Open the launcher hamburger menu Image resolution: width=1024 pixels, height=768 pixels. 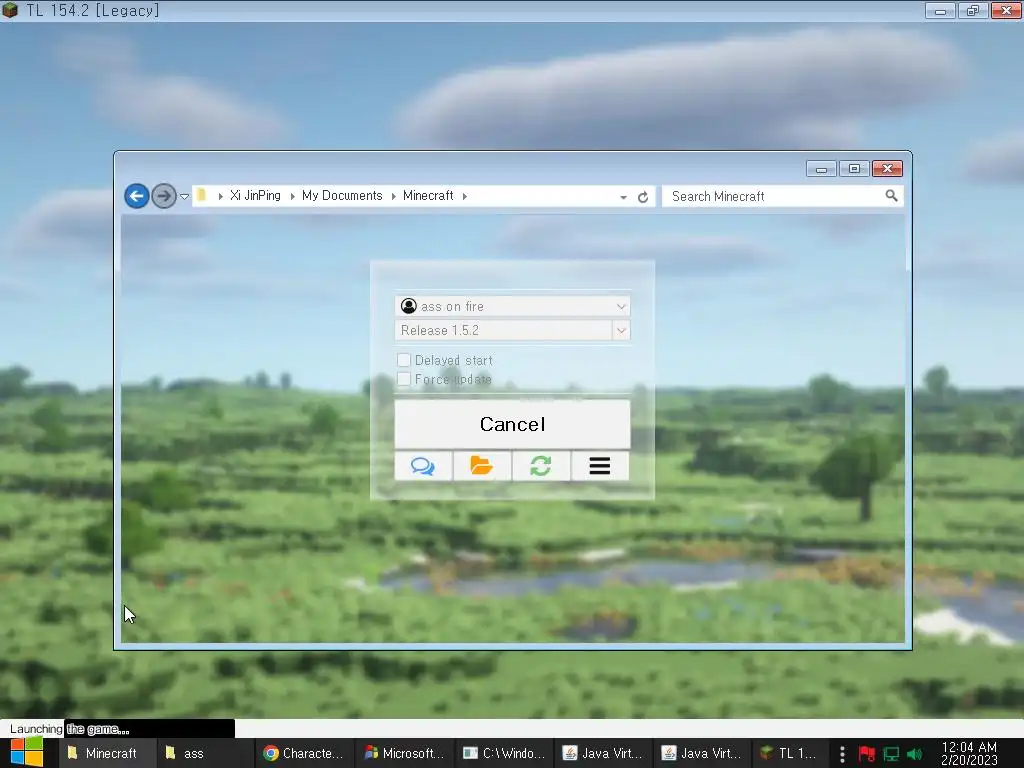tap(600, 466)
